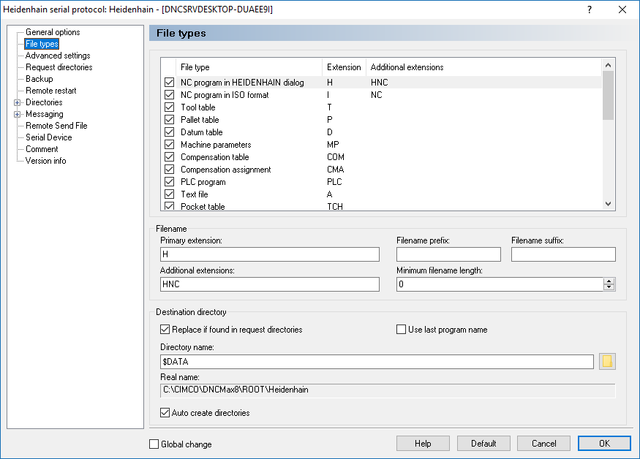The width and height of the screenshot is (640, 459).
Task: Toggle the Datum table checkbox
Action: tap(169, 132)
